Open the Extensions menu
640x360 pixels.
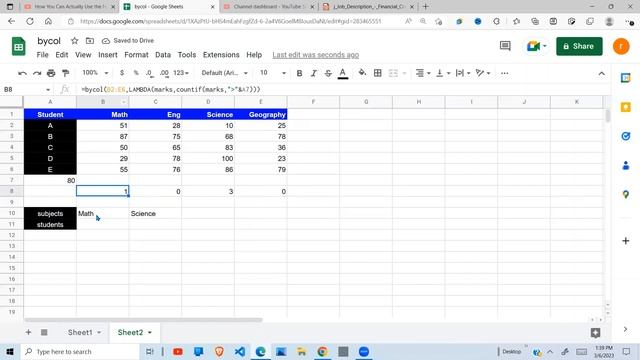click(x=221, y=55)
